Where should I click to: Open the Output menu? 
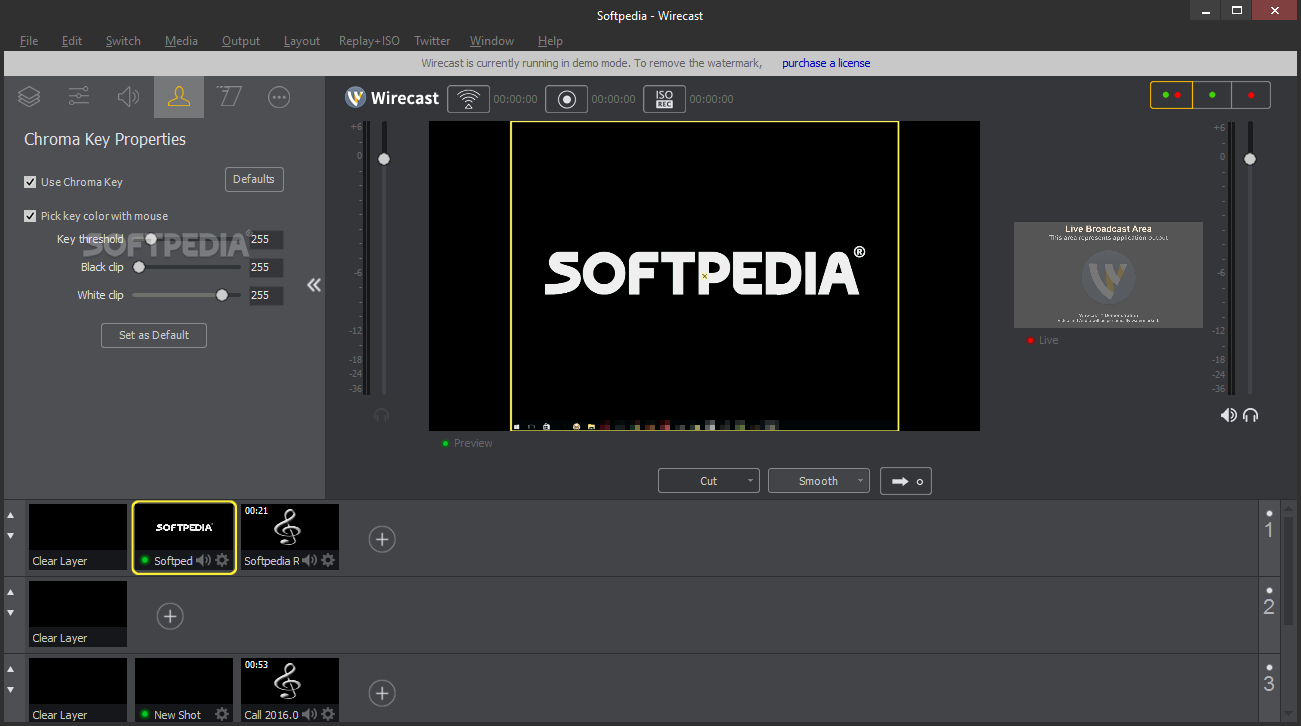click(241, 41)
